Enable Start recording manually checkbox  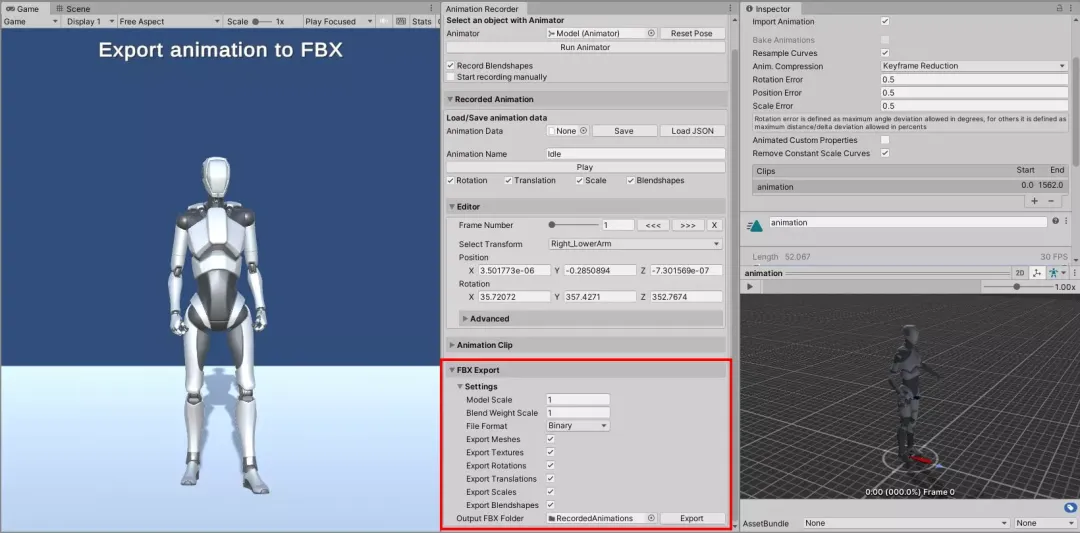point(450,77)
